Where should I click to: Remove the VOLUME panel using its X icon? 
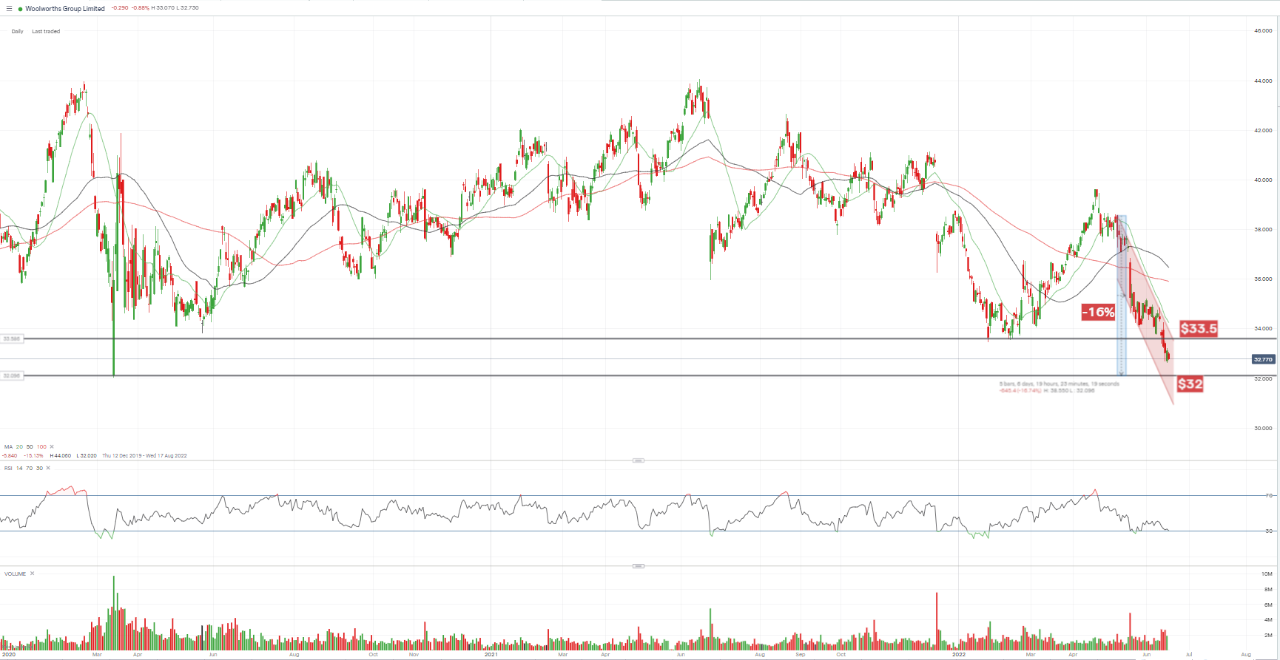pos(32,573)
